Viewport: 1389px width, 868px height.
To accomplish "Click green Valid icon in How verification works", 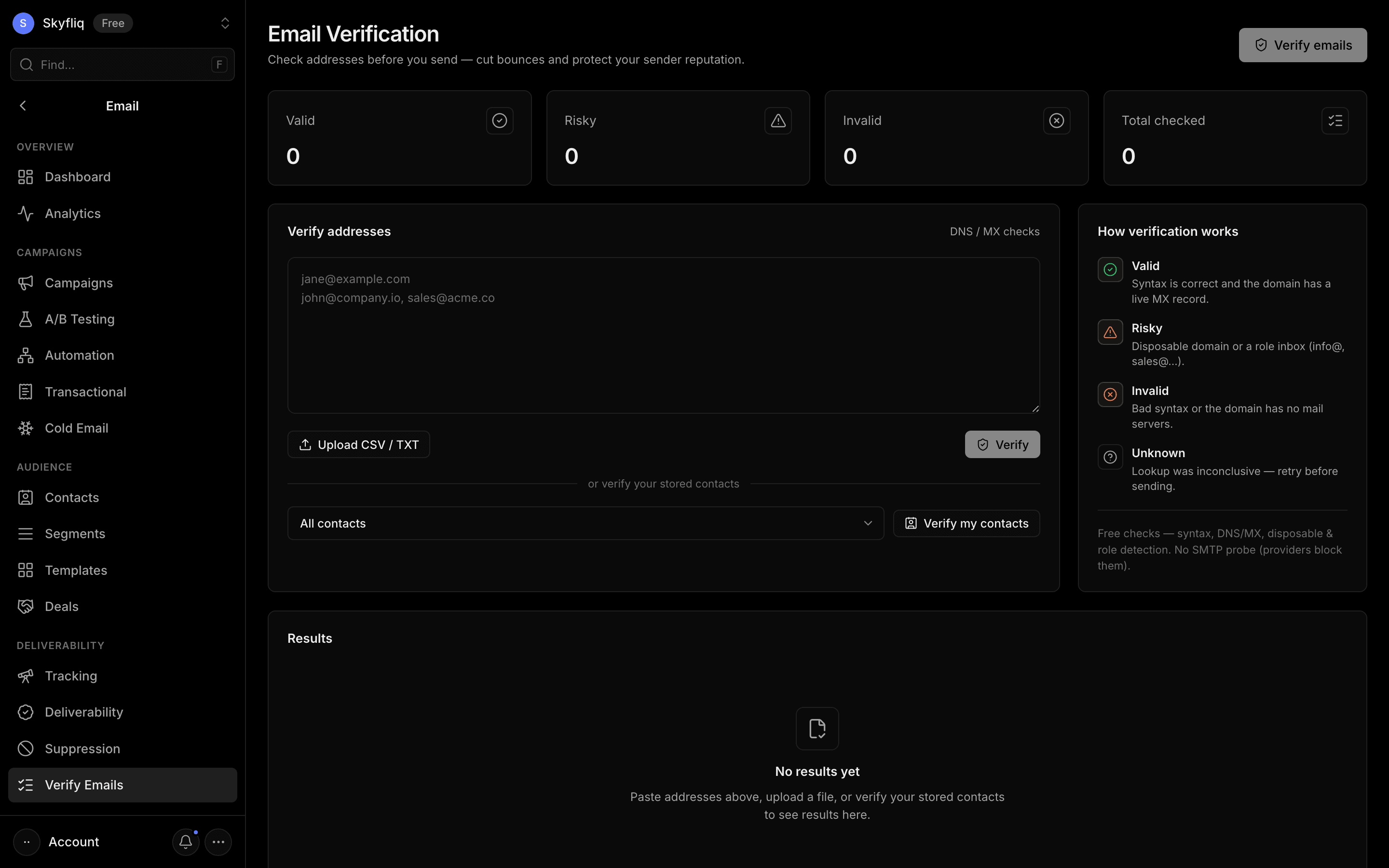I will (1110, 269).
